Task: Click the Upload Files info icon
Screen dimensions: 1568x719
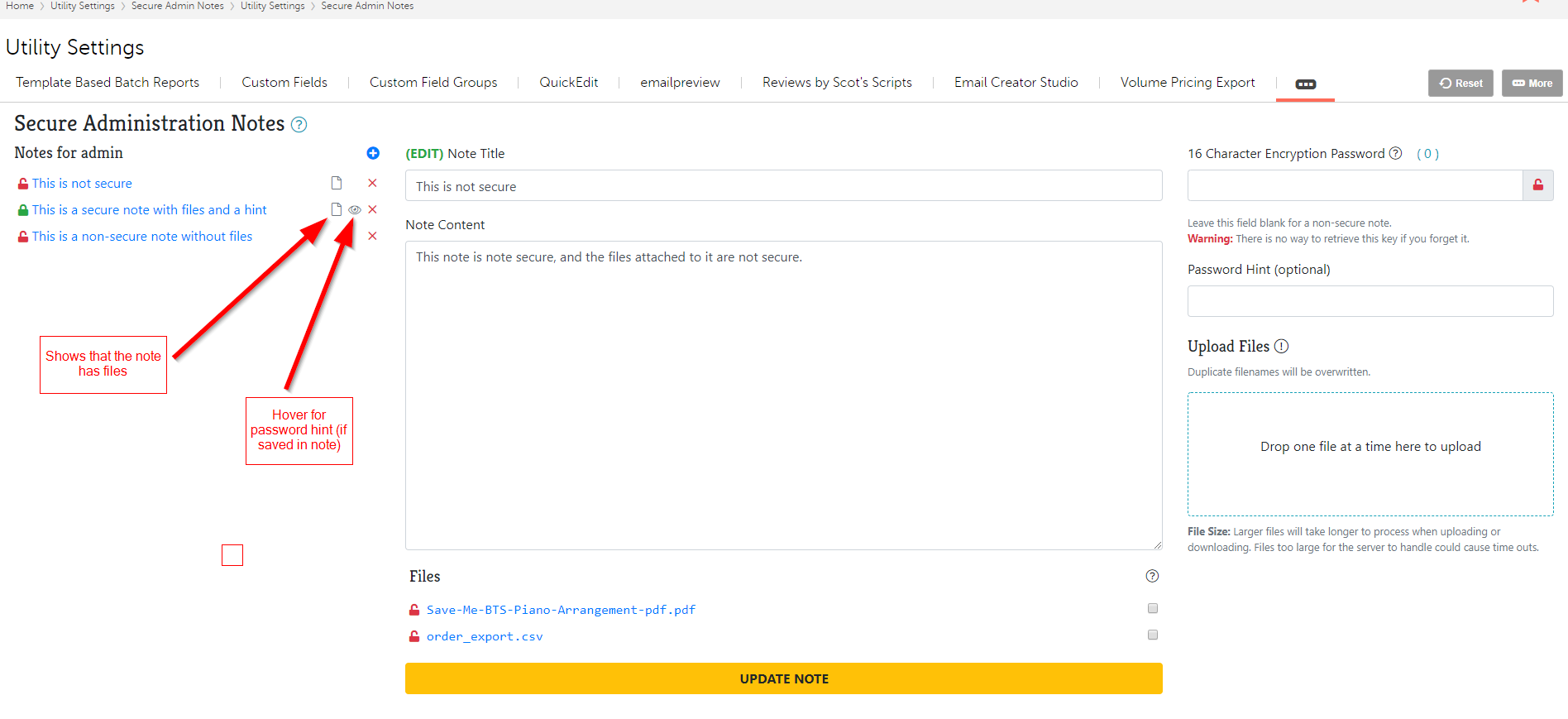Action: pyautogui.click(x=1281, y=346)
